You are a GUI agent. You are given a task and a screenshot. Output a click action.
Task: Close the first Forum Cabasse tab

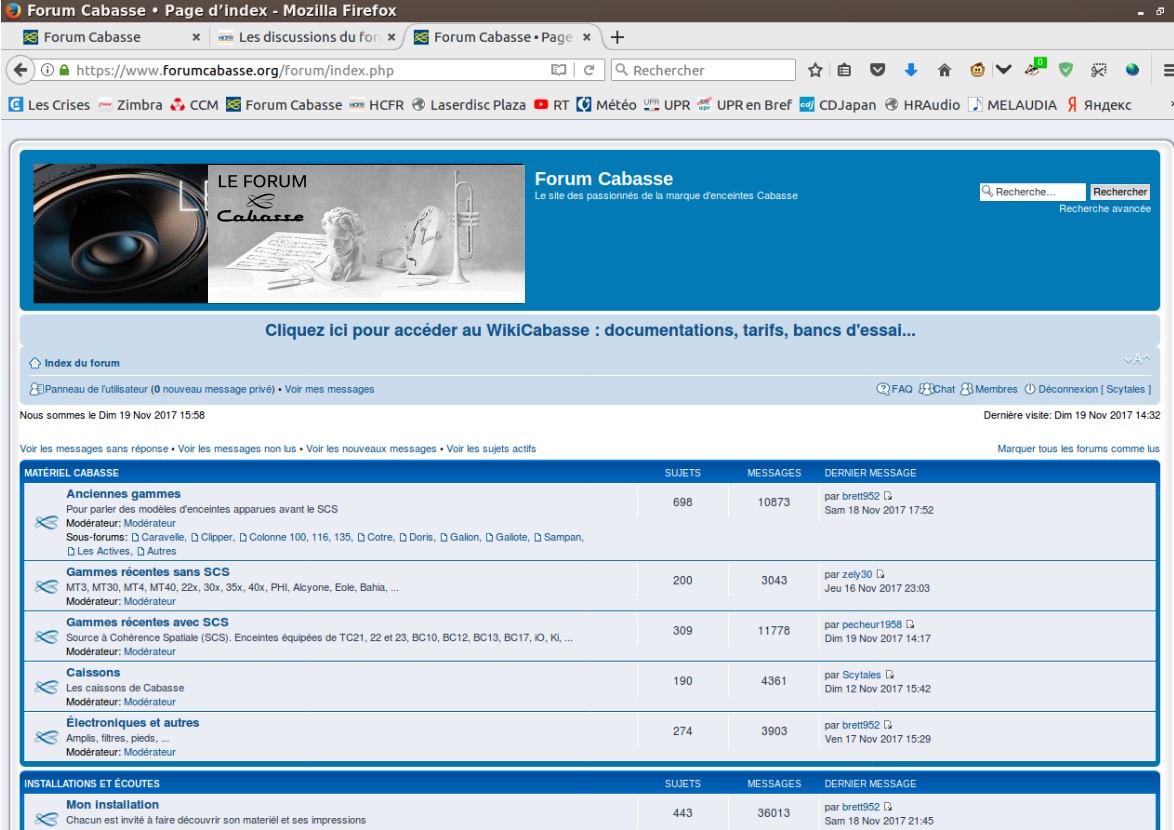click(195, 37)
